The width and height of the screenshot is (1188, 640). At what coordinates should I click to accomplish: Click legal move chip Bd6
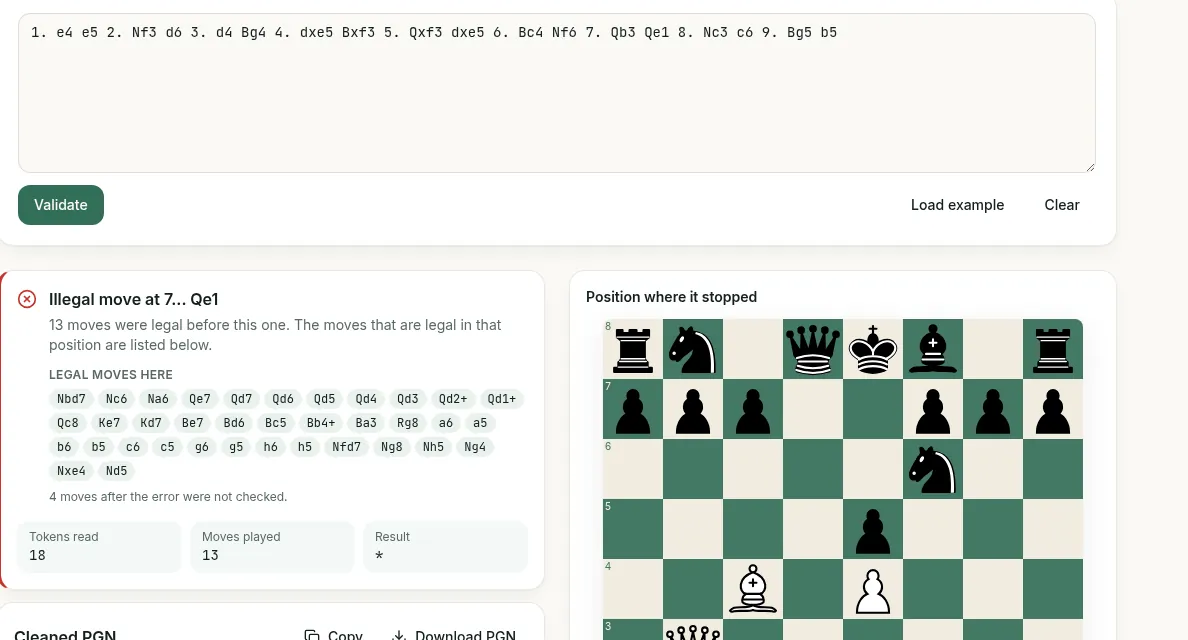pos(234,423)
